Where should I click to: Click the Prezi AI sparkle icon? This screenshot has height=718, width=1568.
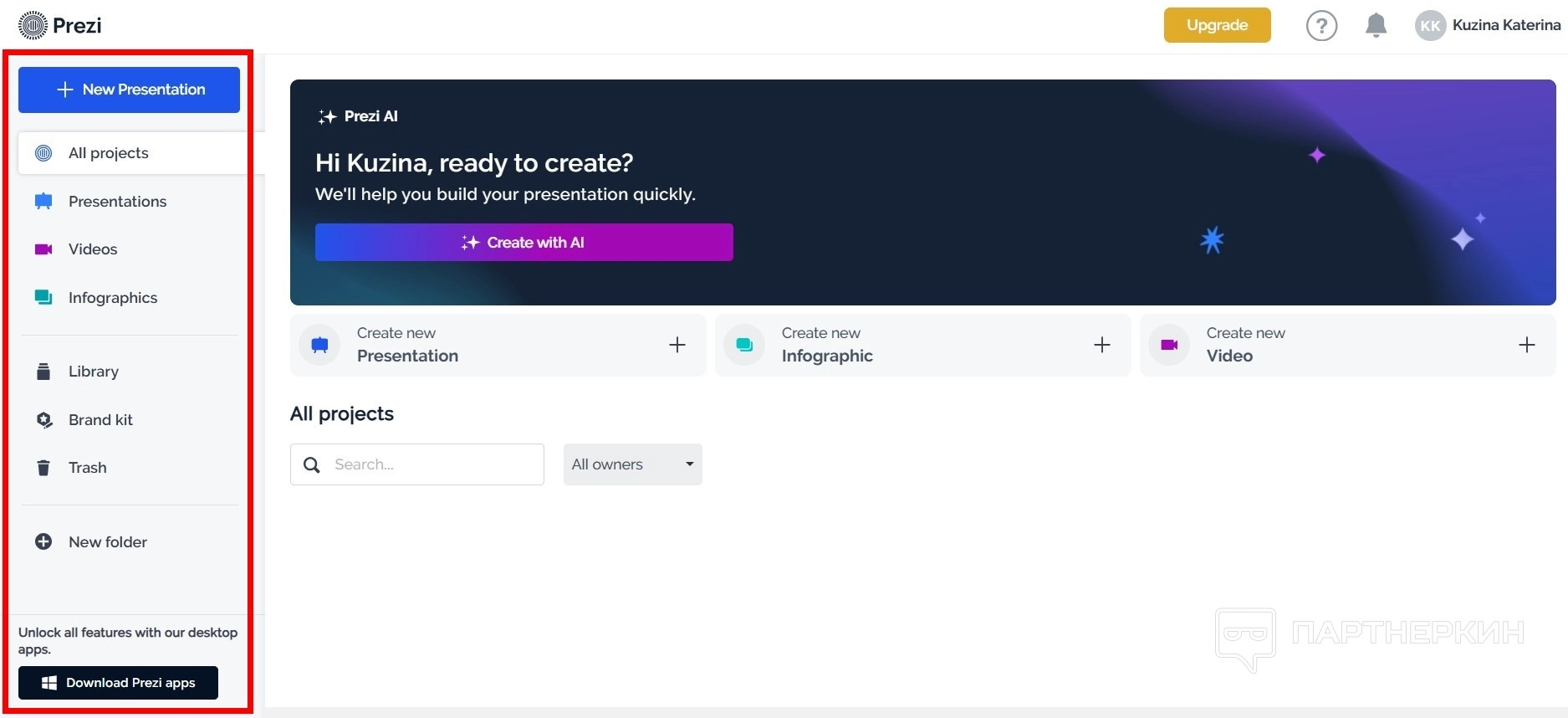coord(327,117)
